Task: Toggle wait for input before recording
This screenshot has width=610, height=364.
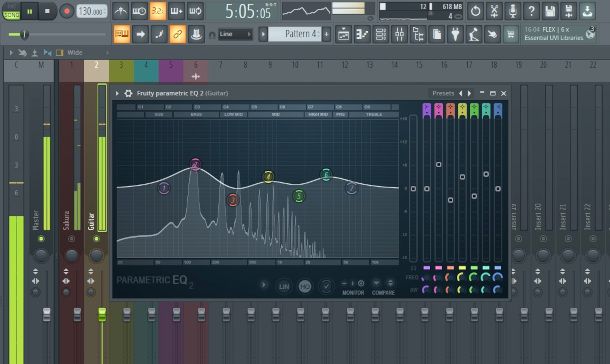Action: (139, 11)
